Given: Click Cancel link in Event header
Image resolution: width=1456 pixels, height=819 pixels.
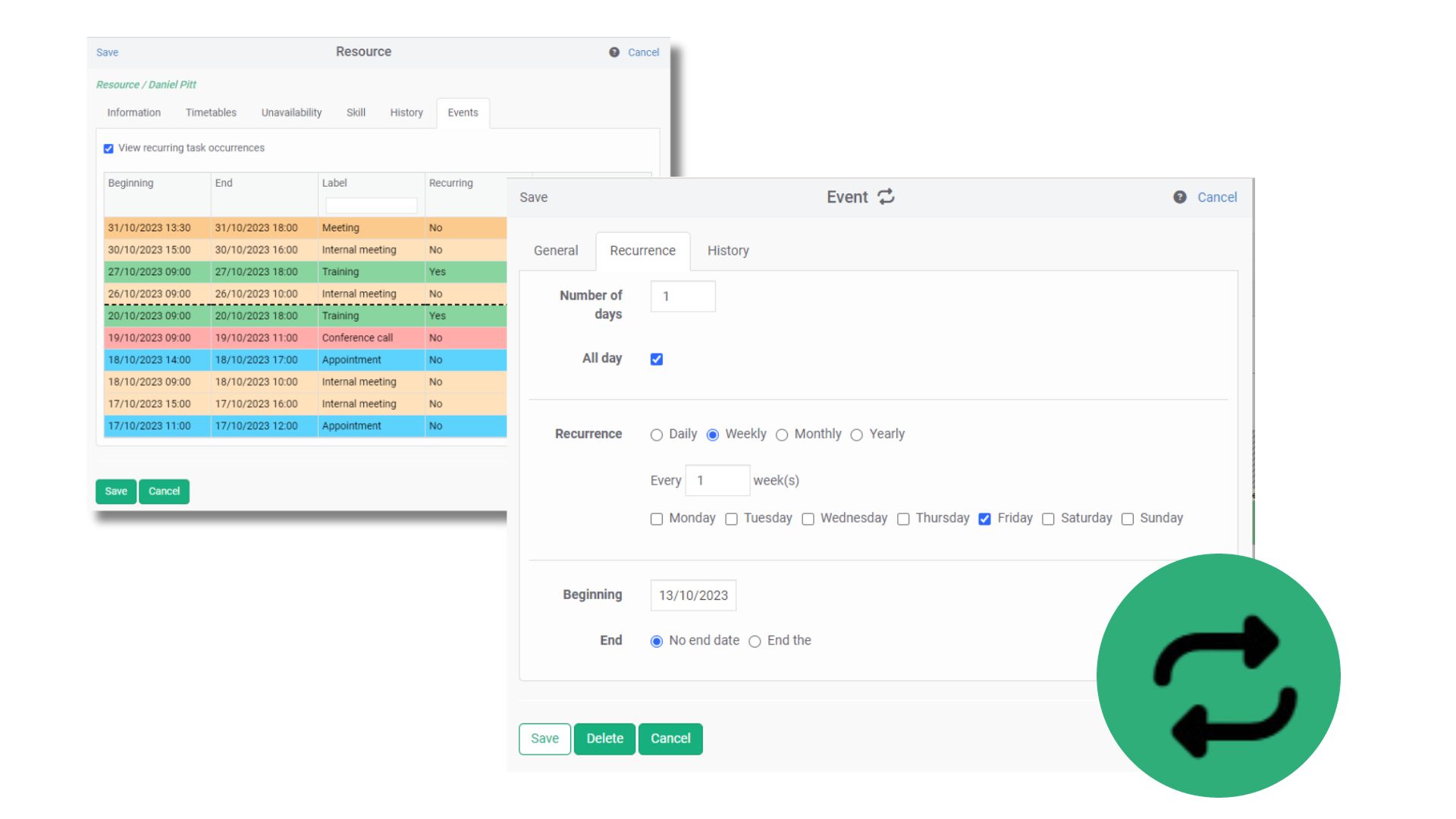Looking at the screenshot, I should tap(1216, 197).
